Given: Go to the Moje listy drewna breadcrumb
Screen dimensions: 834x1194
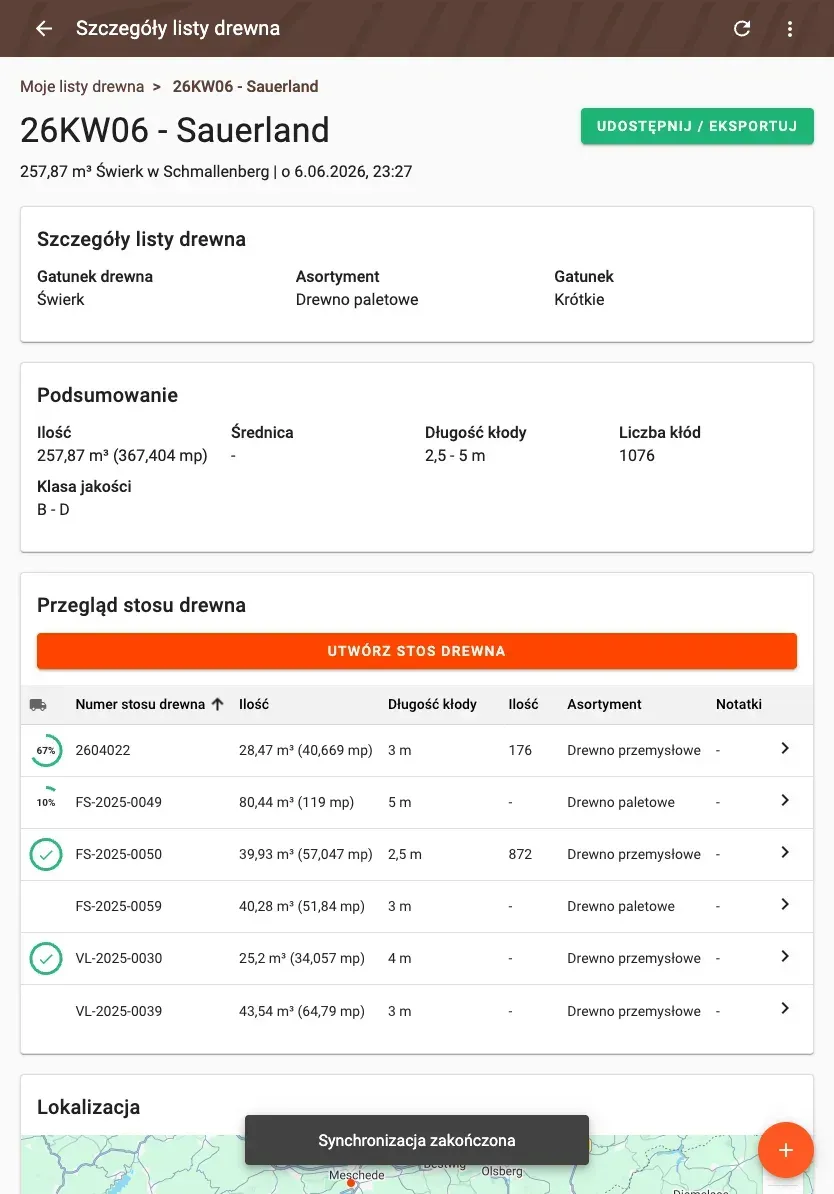Looking at the screenshot, I should [81, 87].
